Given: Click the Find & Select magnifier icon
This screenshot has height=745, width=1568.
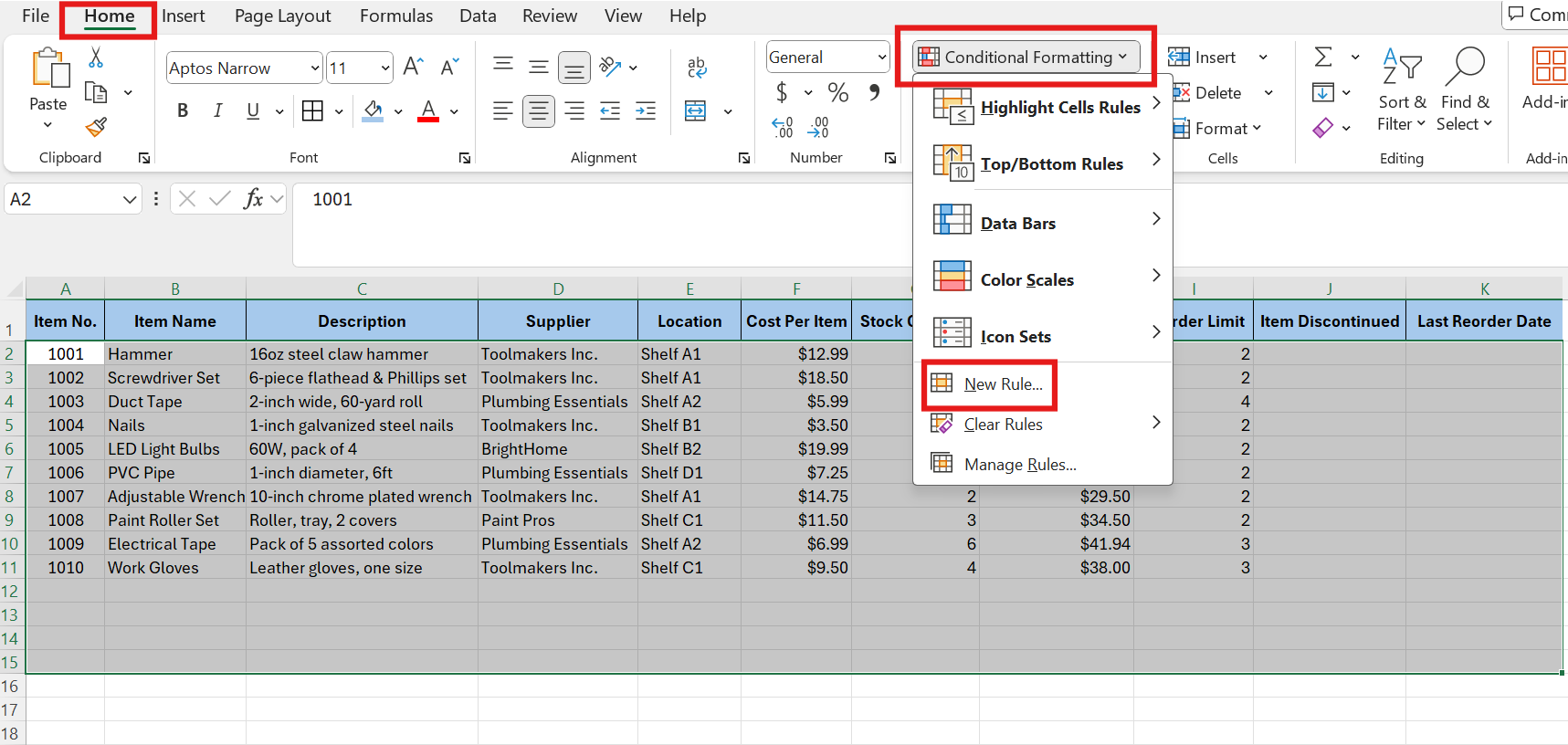Looking at the screenshot, I should click(1465, 67).
